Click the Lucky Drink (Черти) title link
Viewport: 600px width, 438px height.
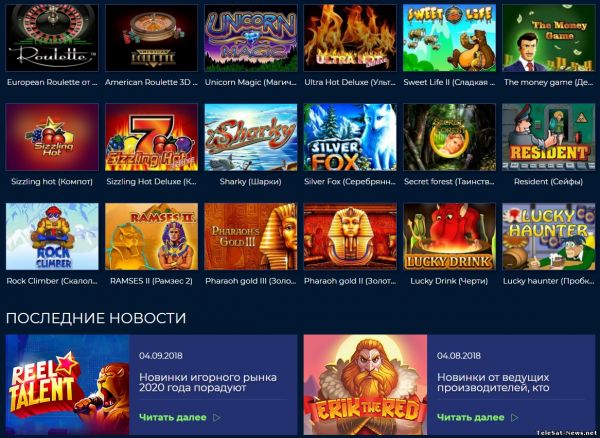449,281
